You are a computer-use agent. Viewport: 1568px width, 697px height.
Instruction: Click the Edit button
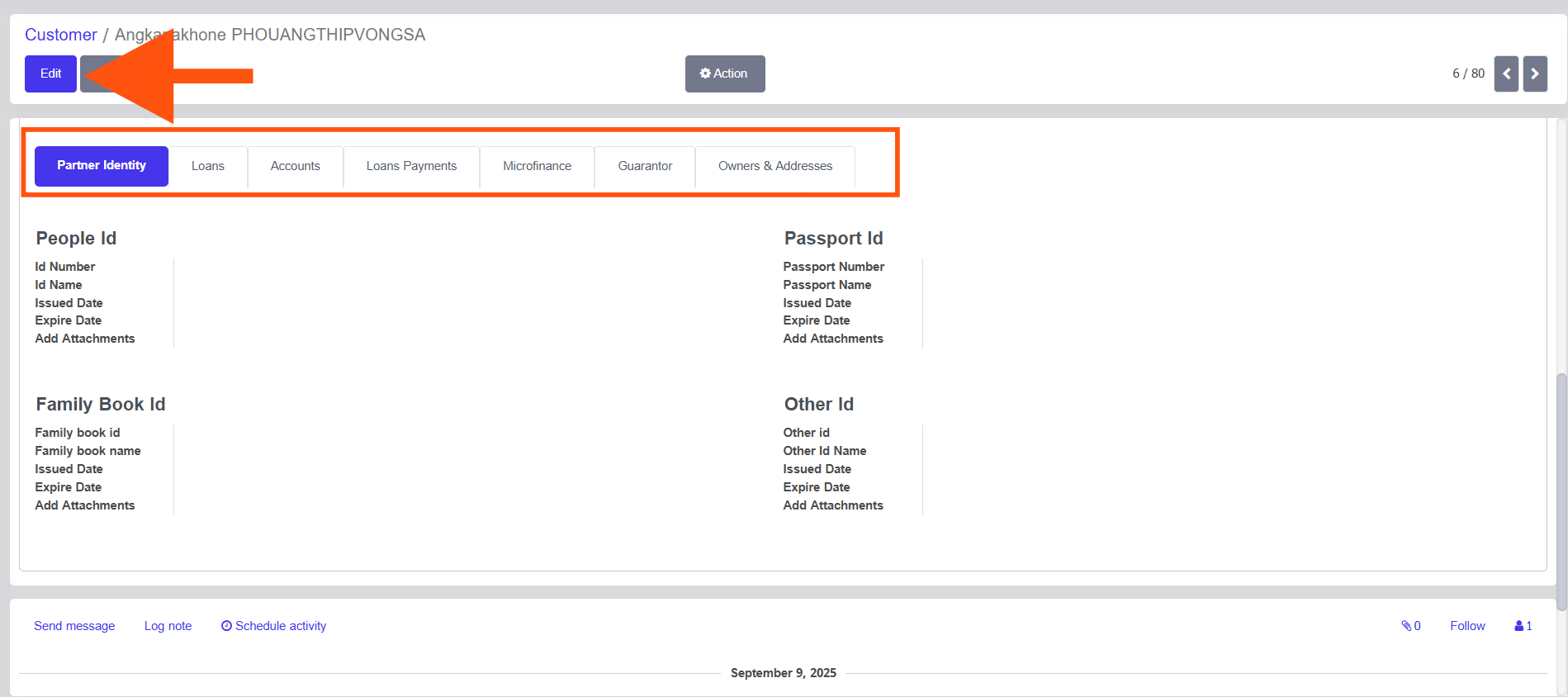coord(50,73)
